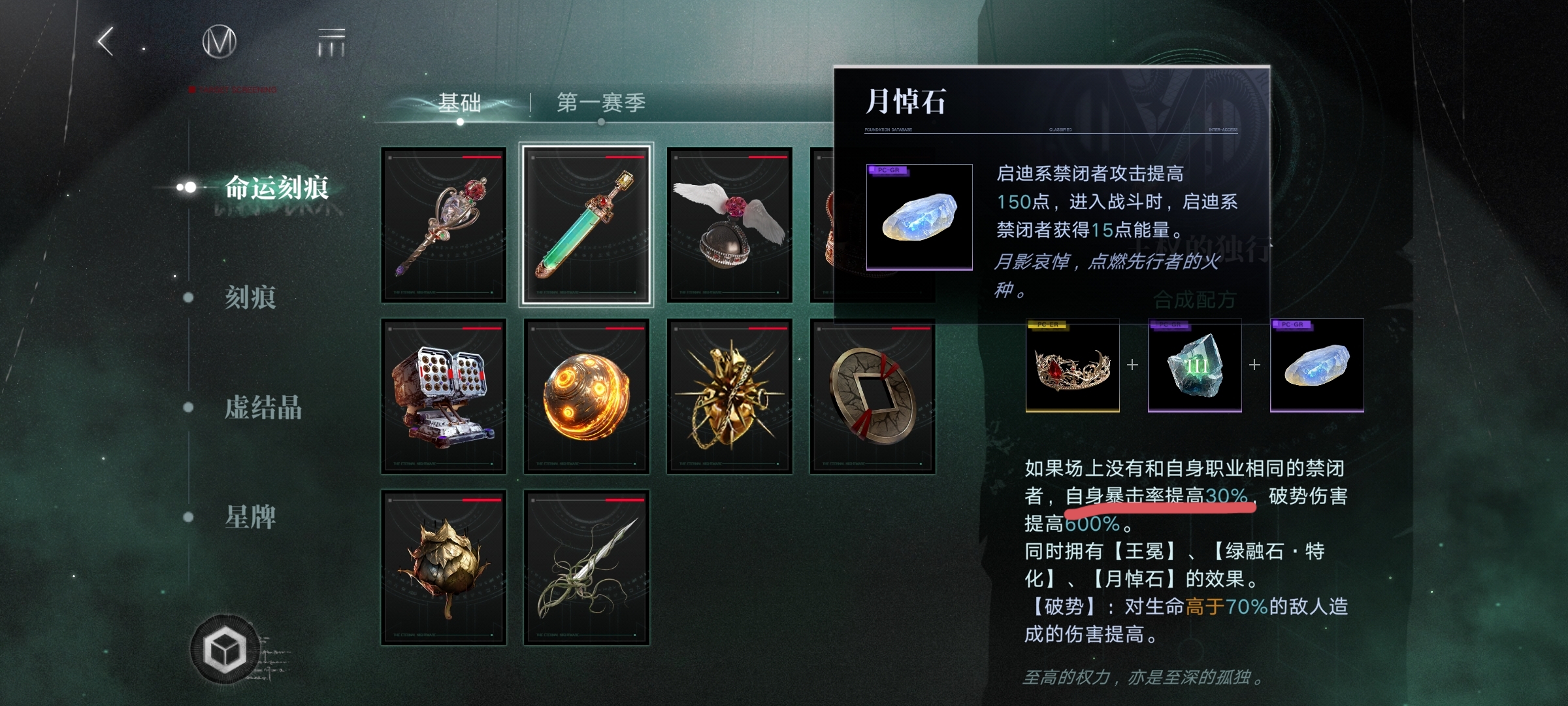1568x706 pixels.
Task: Open the pillar menu icon
Action: point(331,42)
